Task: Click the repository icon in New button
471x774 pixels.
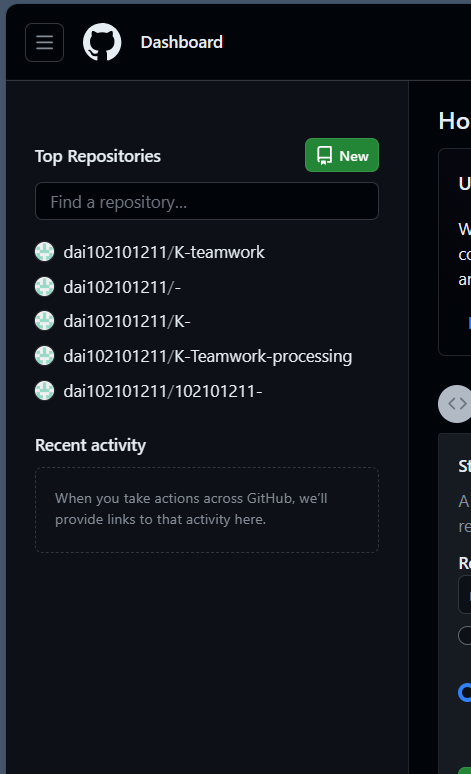Action: point(324,155)
